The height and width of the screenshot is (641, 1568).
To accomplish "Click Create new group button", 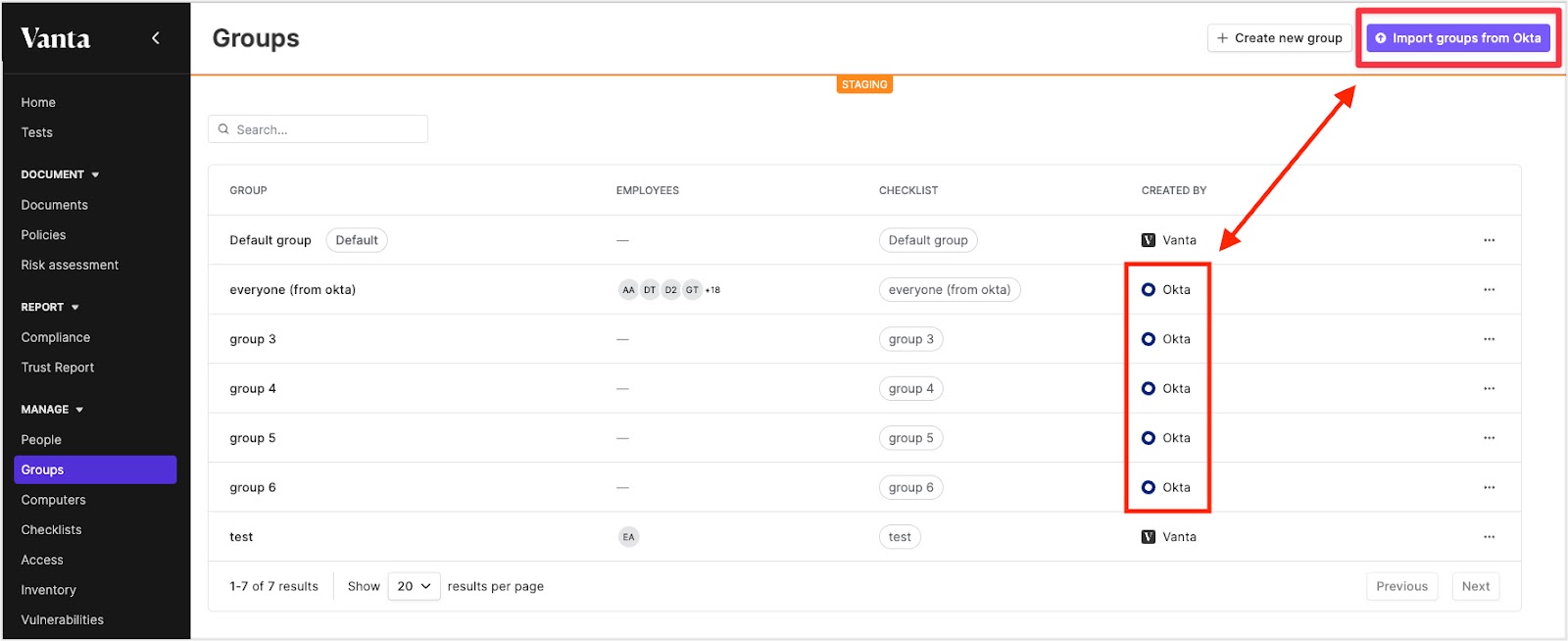I will pyautogui.click(x=1279, y=38).
